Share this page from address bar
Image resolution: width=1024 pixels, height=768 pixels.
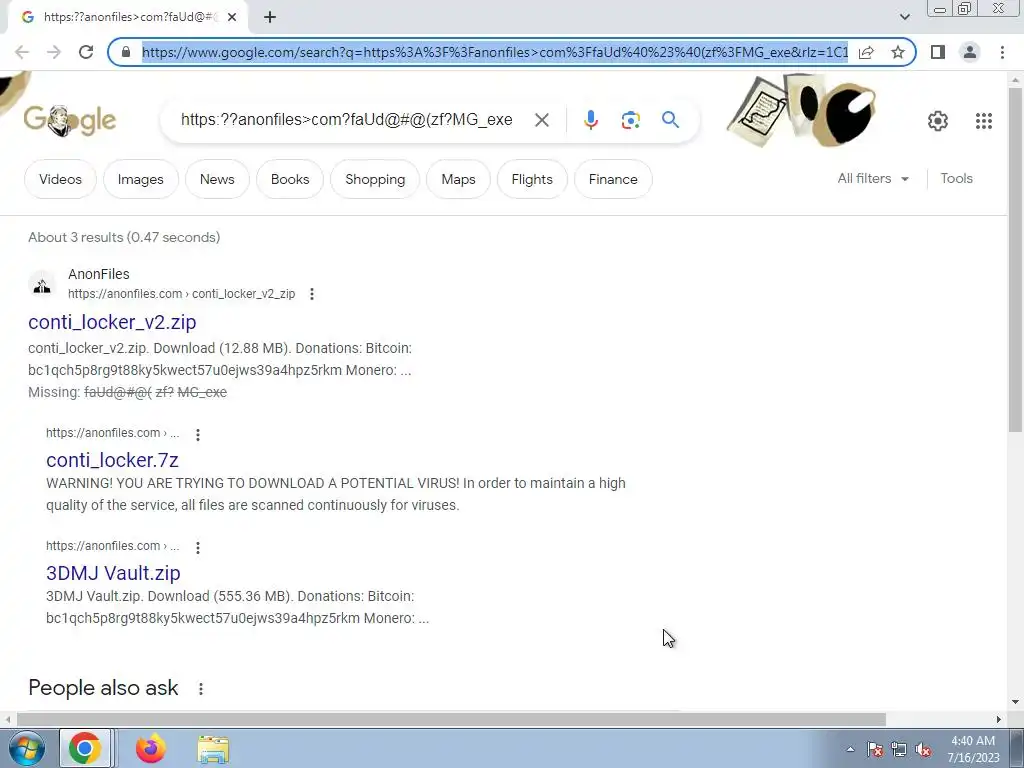866,52
